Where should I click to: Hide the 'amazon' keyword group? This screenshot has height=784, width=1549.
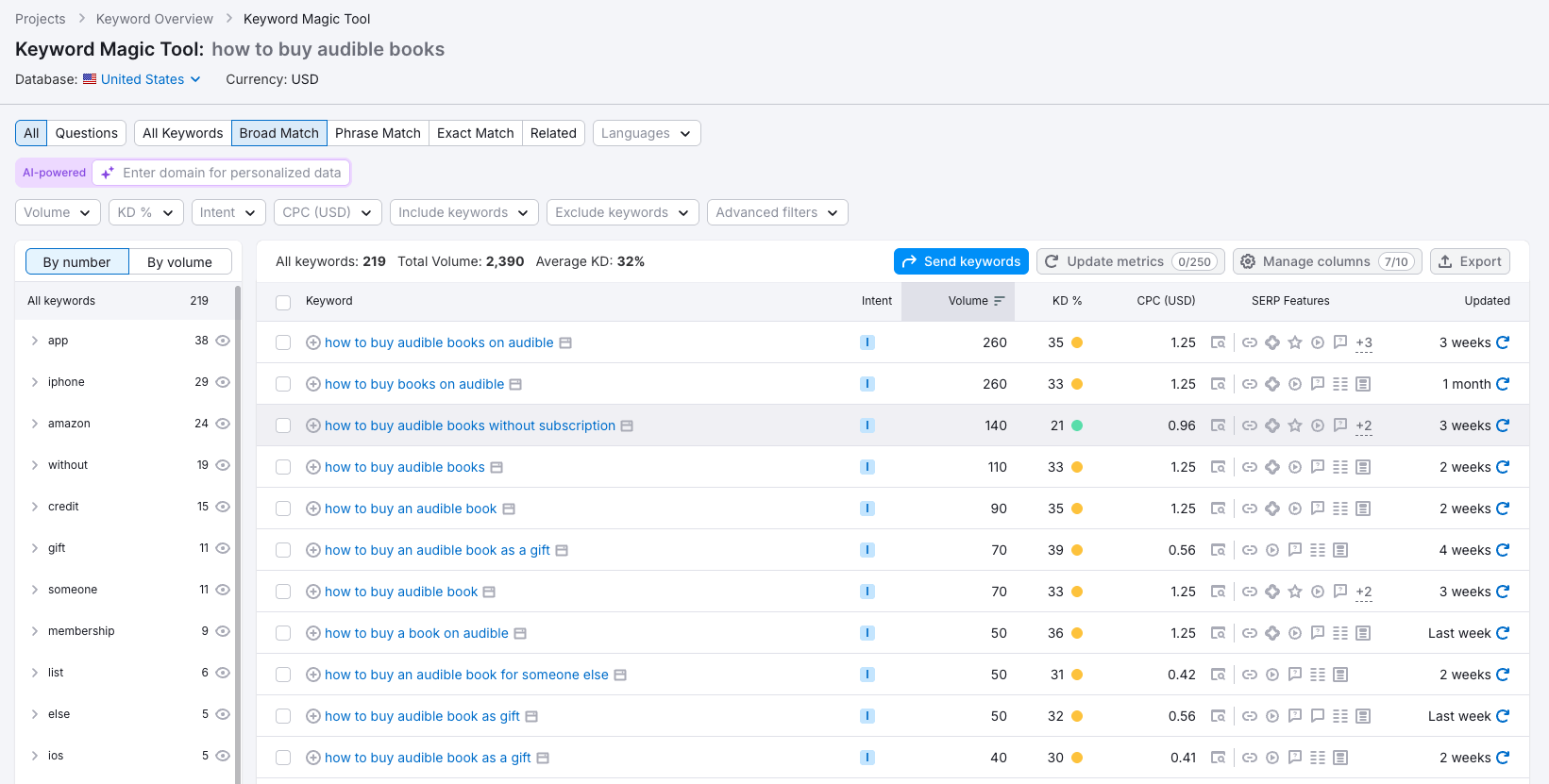click(x=223, y=424)
